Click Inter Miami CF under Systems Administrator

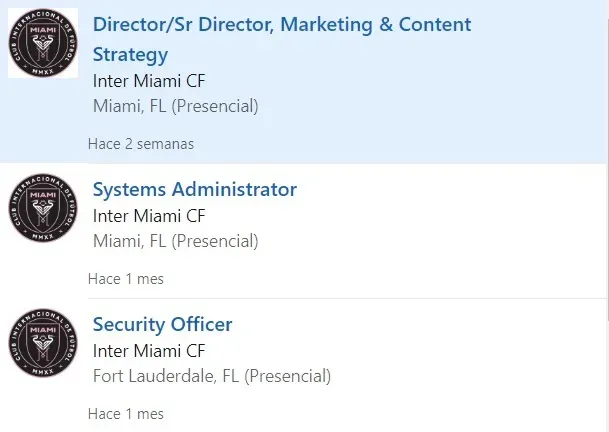click(x=148, y=216)
